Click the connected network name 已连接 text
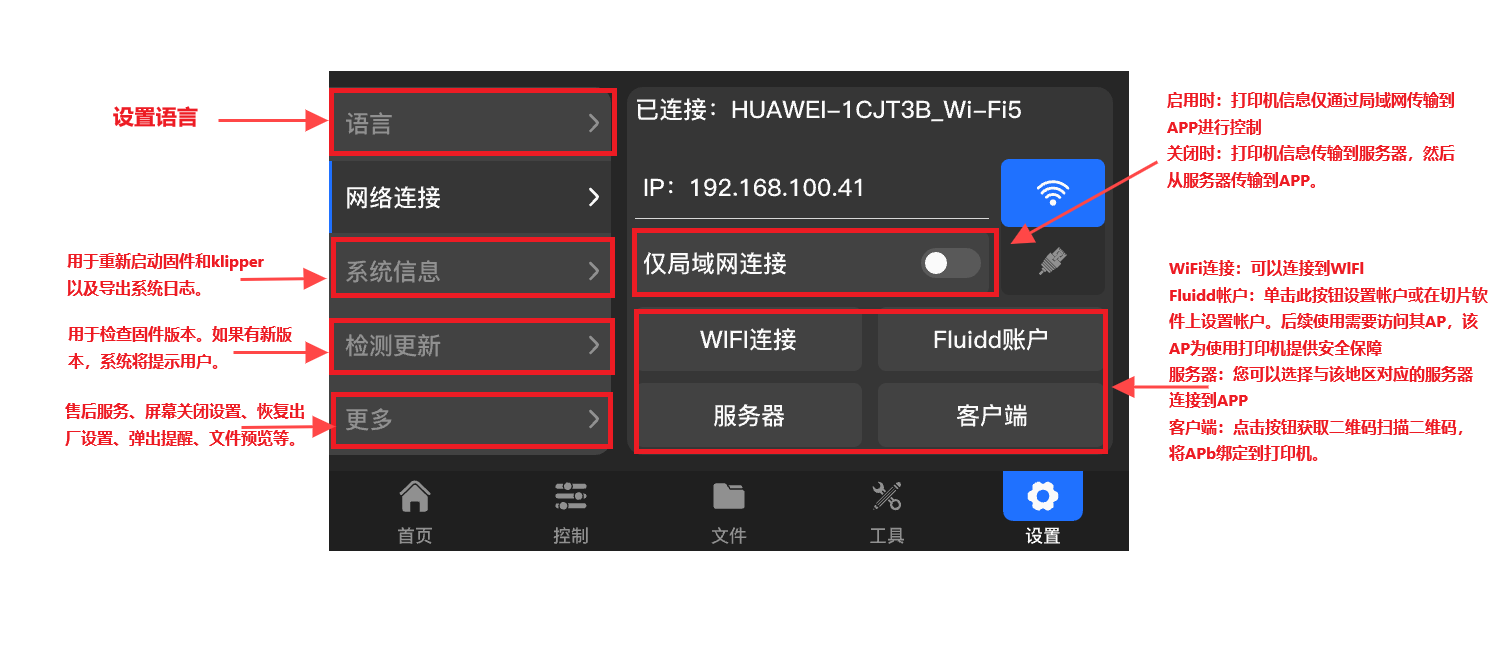Viewport: 1500px width, 650px height. (829, 109)
